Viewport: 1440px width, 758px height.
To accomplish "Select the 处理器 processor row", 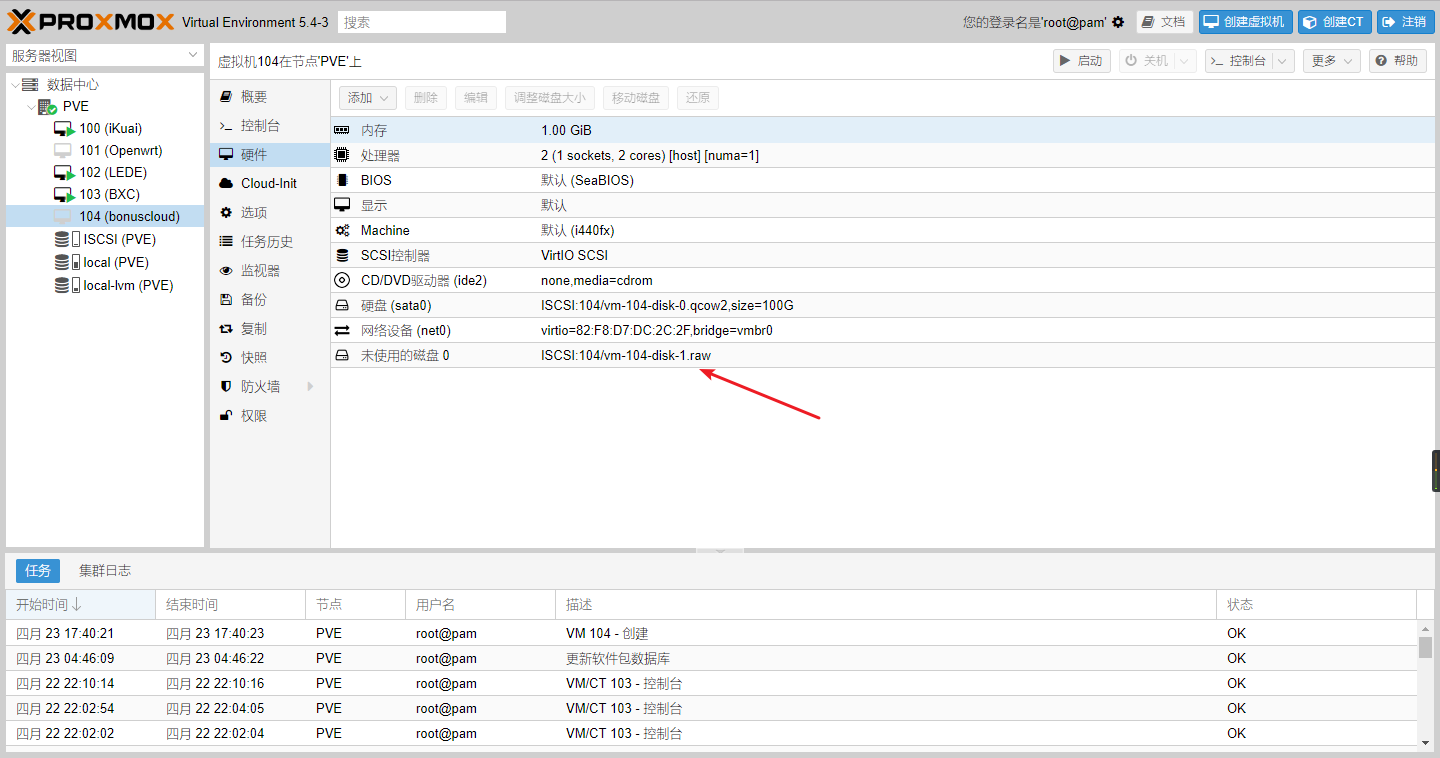I will coord(883,156).
